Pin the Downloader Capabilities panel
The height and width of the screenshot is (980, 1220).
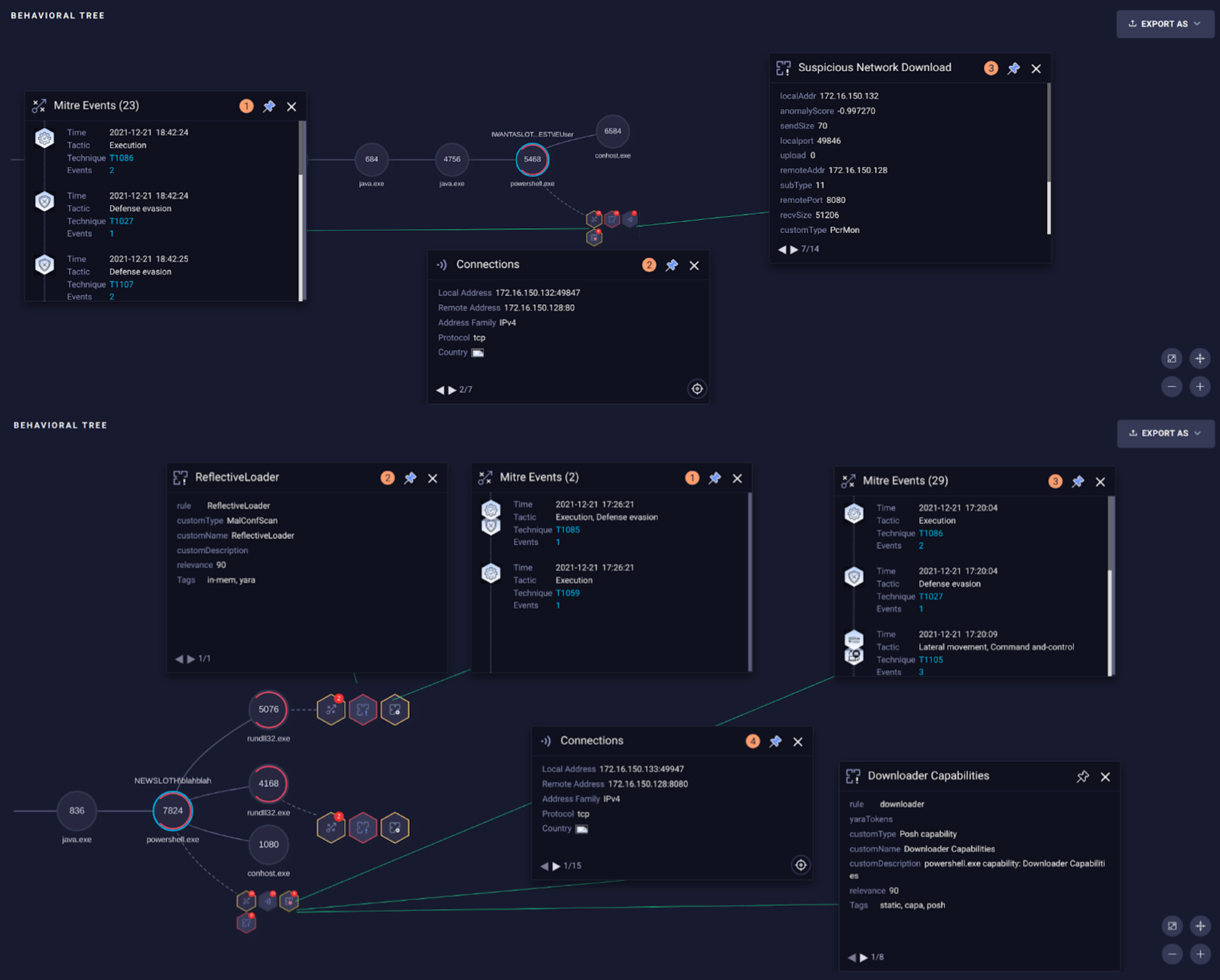coord(1083,776)
